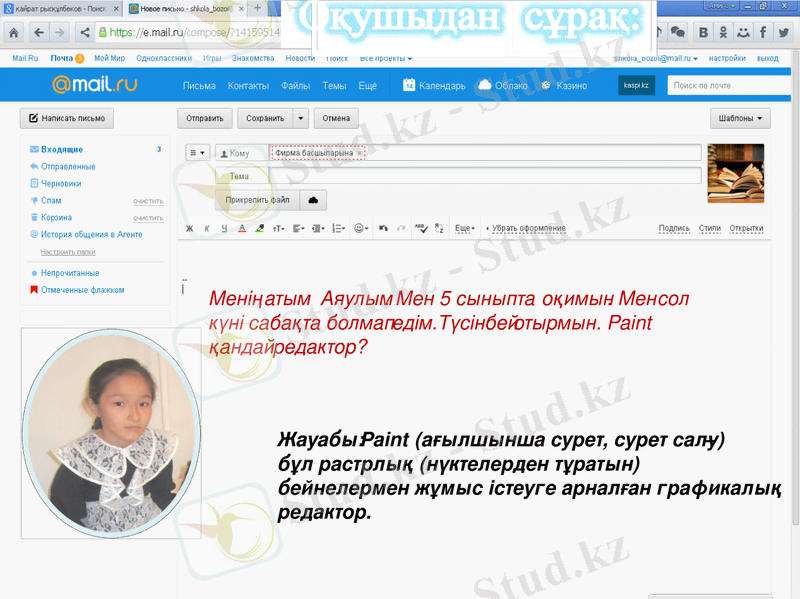Open the Save button dropdown arrow
Screen dimensions: 800x599
coord(301,118)
